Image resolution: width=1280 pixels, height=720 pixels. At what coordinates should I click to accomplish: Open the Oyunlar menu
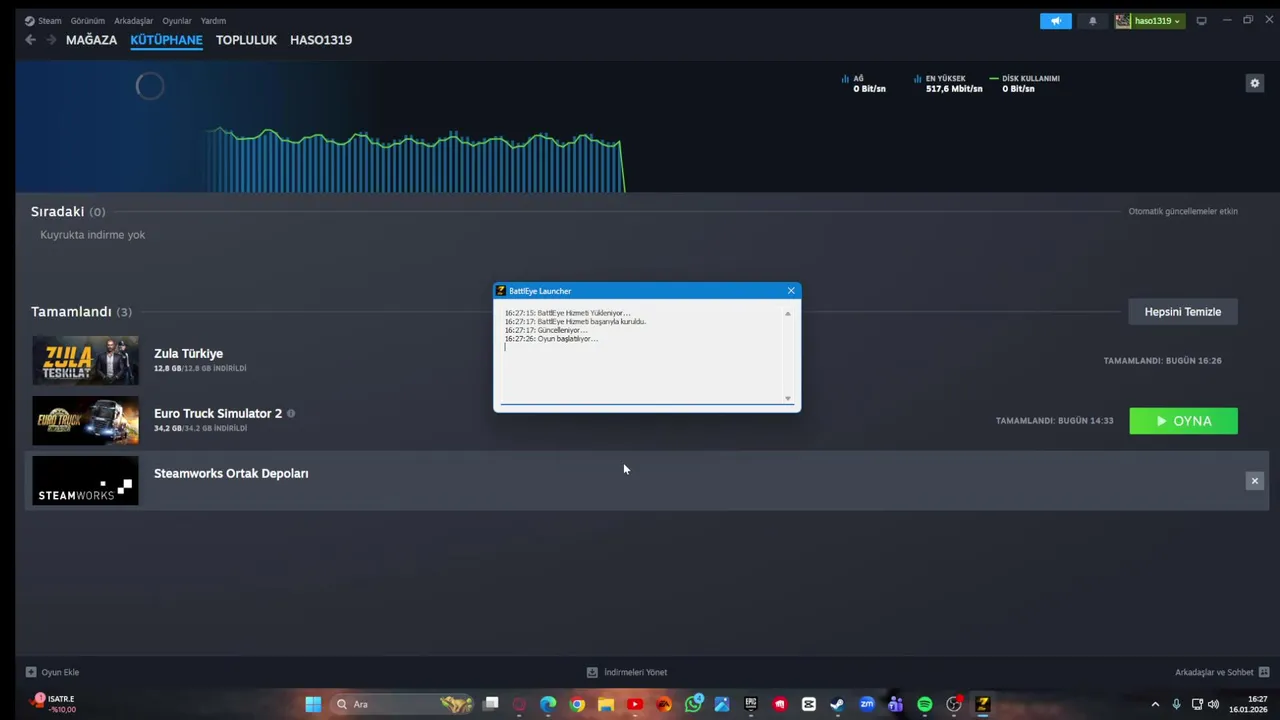(177, 21)
